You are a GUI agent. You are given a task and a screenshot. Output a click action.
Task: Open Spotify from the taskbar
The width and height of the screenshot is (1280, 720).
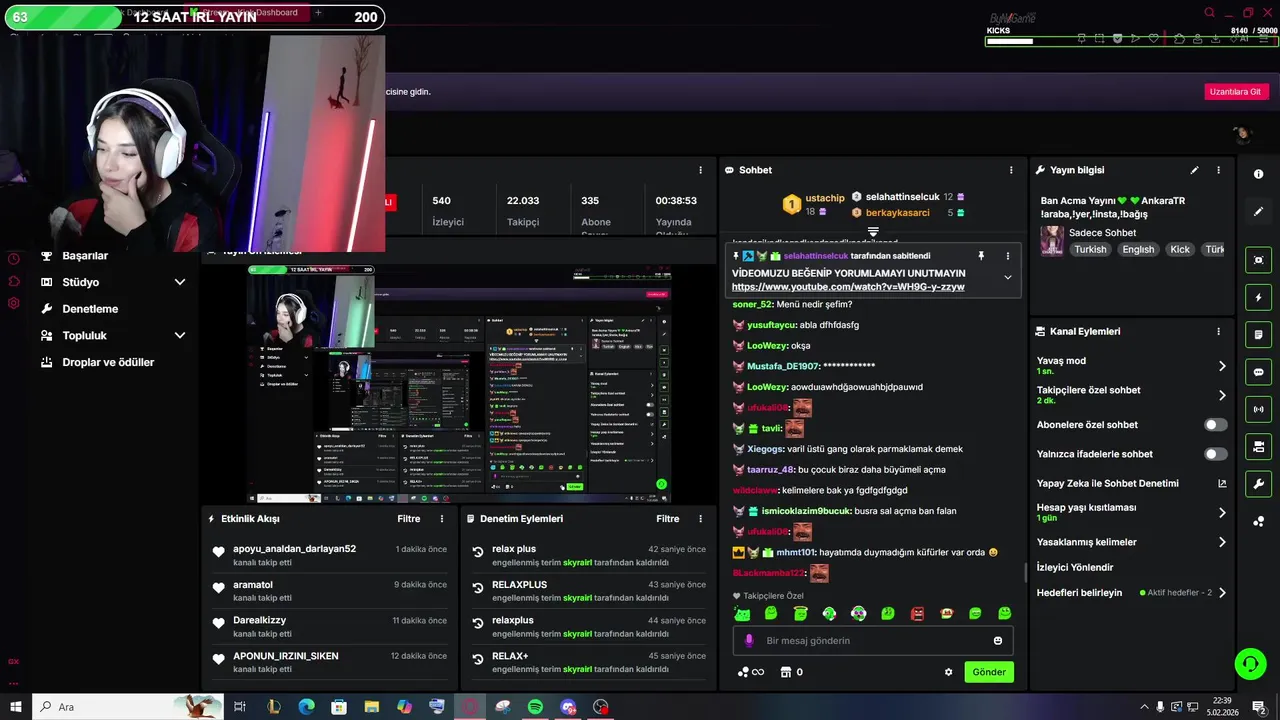(x=535, y=707)
